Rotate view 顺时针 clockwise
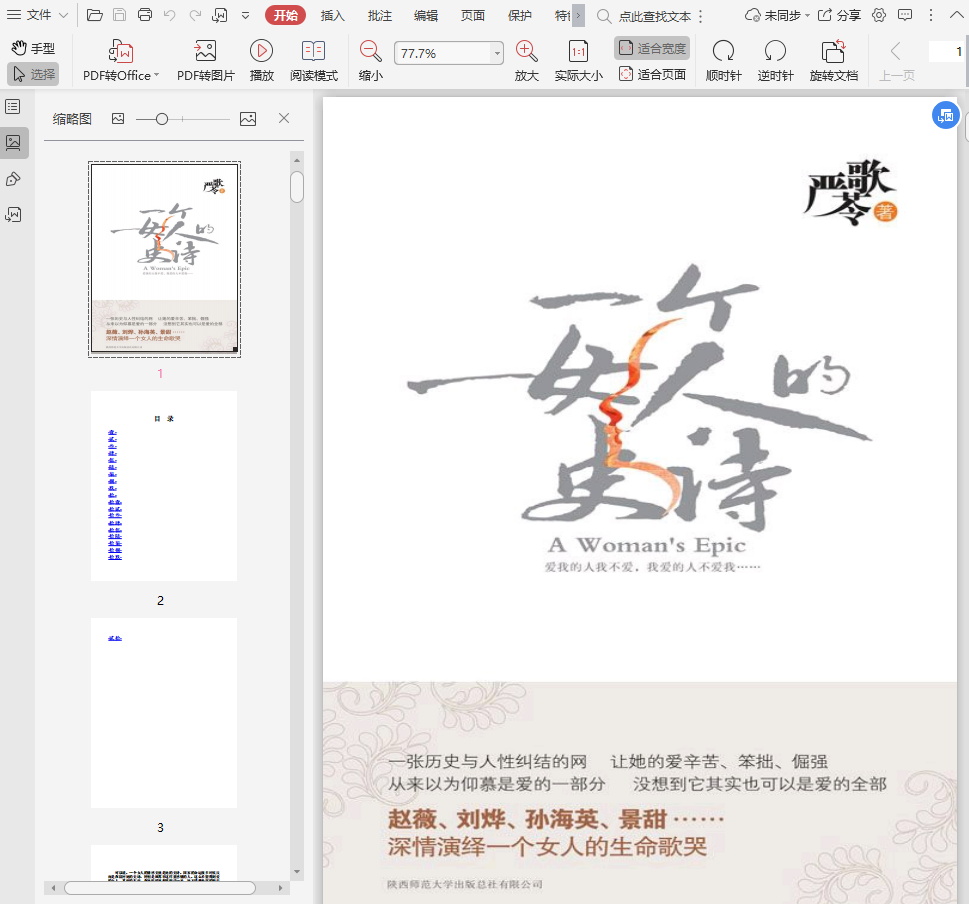The height and width of the screenshot is (904, 969). (x=724, y=61)
